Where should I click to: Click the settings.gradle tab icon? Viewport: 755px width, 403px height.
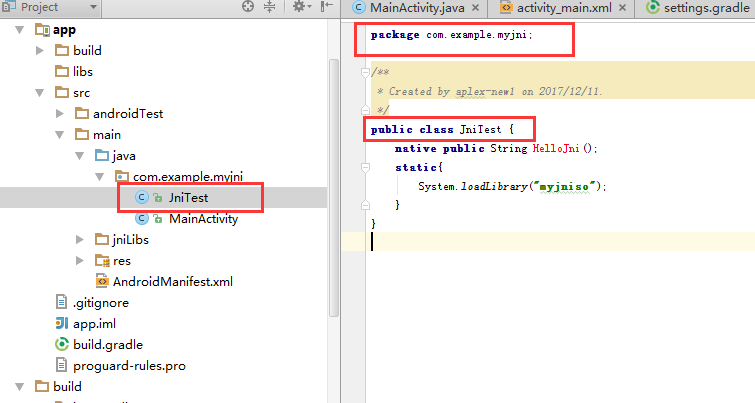pos(652,7)
